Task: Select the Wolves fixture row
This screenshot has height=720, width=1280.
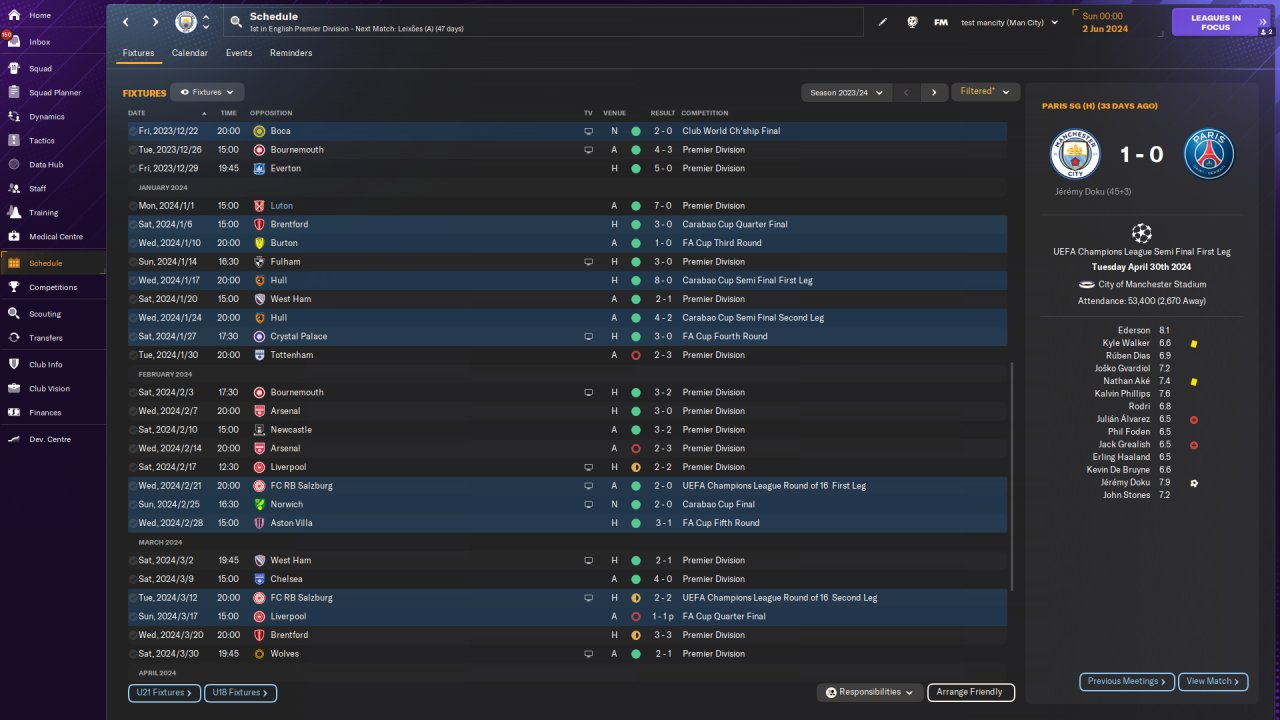Action: pyautogui.click(x=567, y=654)
